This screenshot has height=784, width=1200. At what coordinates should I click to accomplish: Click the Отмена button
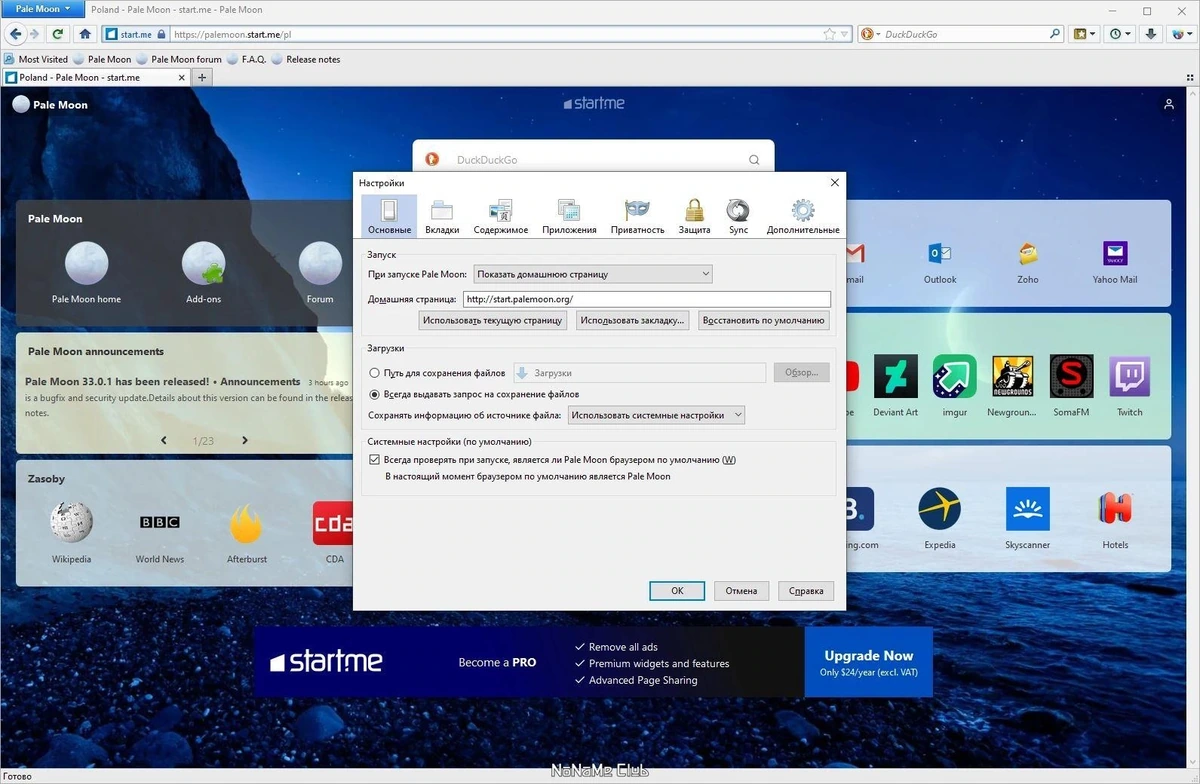click(741, 591)
